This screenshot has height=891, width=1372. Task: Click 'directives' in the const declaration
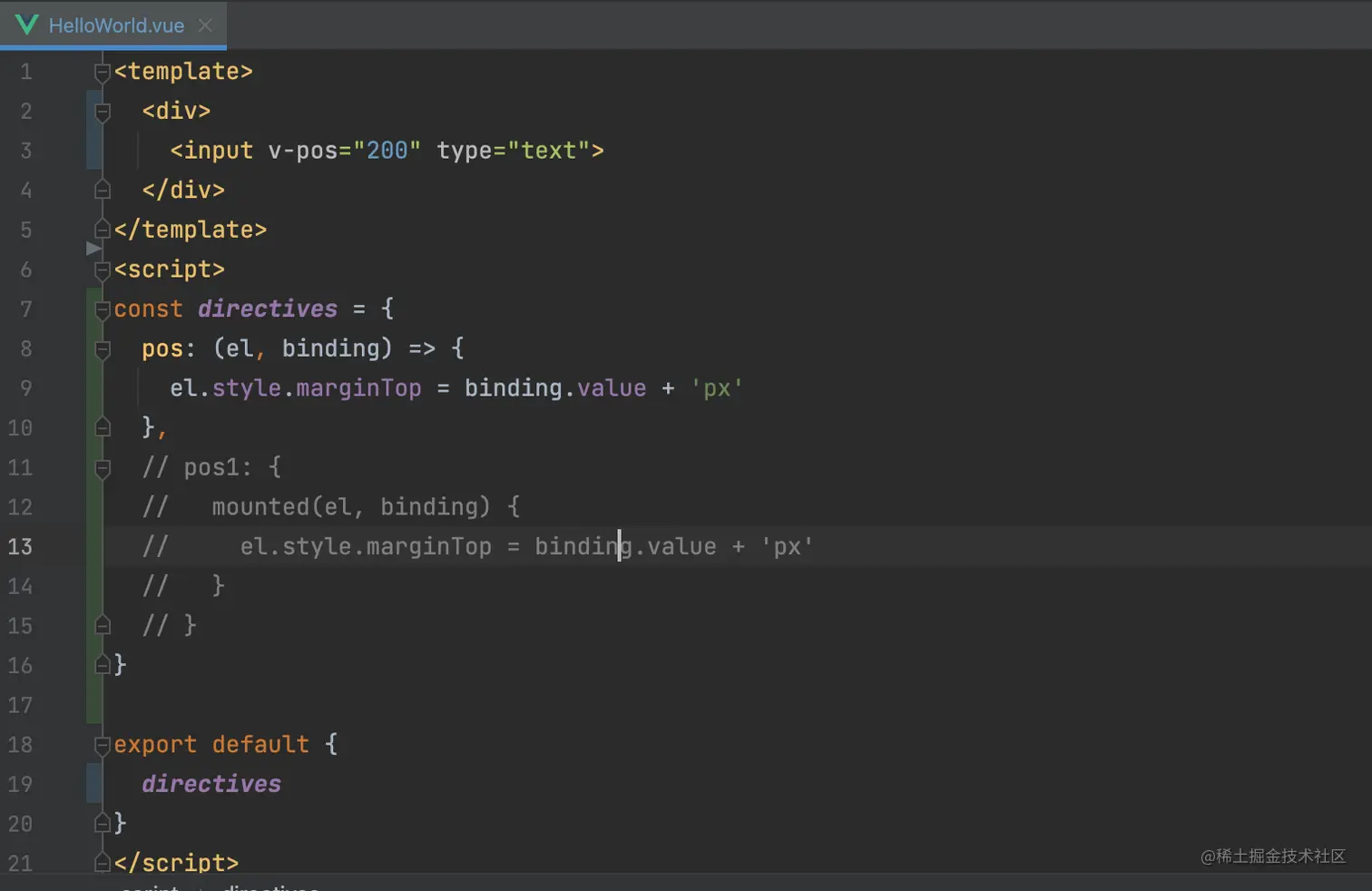pos(268,309)
